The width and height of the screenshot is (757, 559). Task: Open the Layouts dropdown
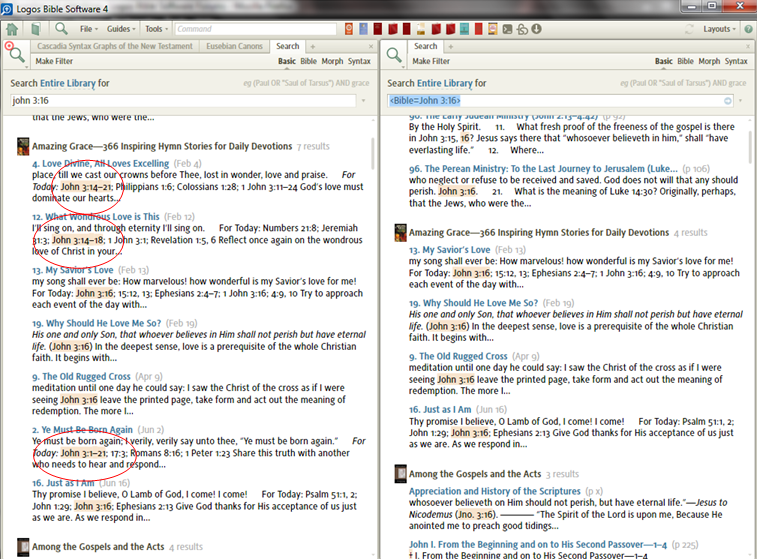[x=719, y=29]
